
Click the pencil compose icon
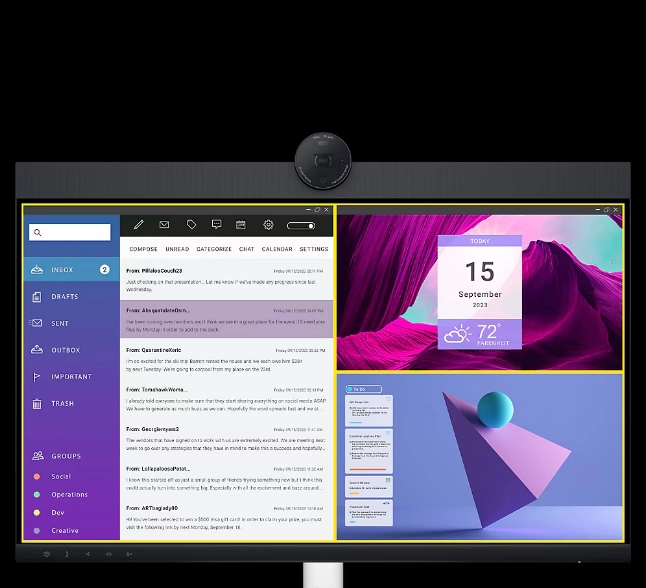pos(139,225)
